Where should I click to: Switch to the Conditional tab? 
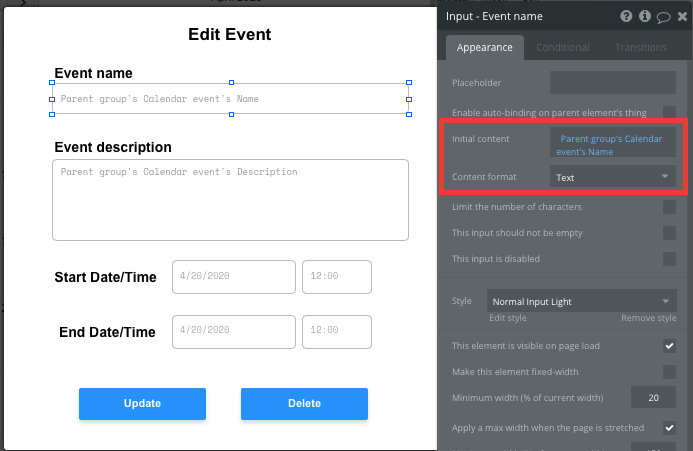tap(563, 47)
